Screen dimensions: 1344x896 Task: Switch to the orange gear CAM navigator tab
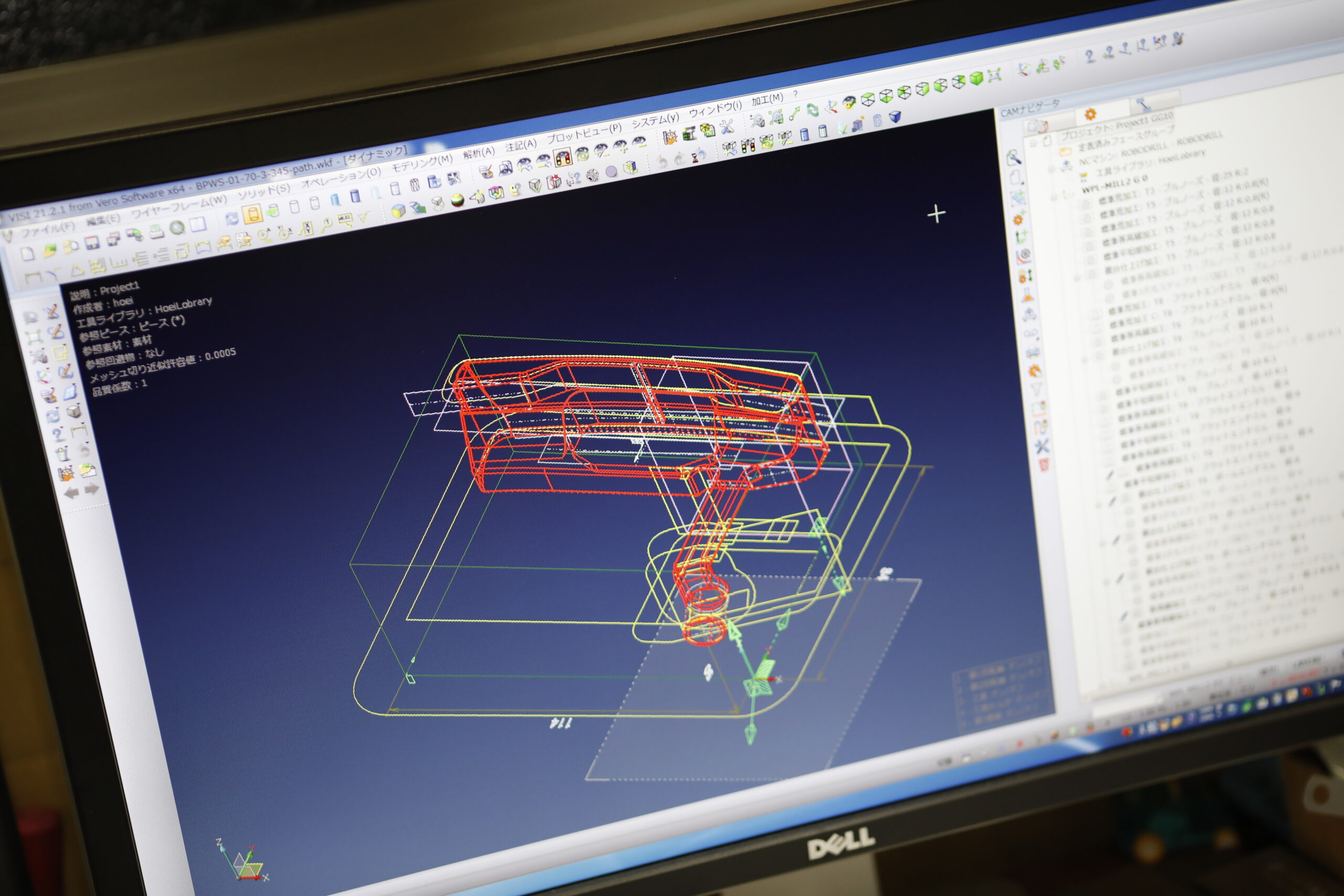(x=1090, y=114)
